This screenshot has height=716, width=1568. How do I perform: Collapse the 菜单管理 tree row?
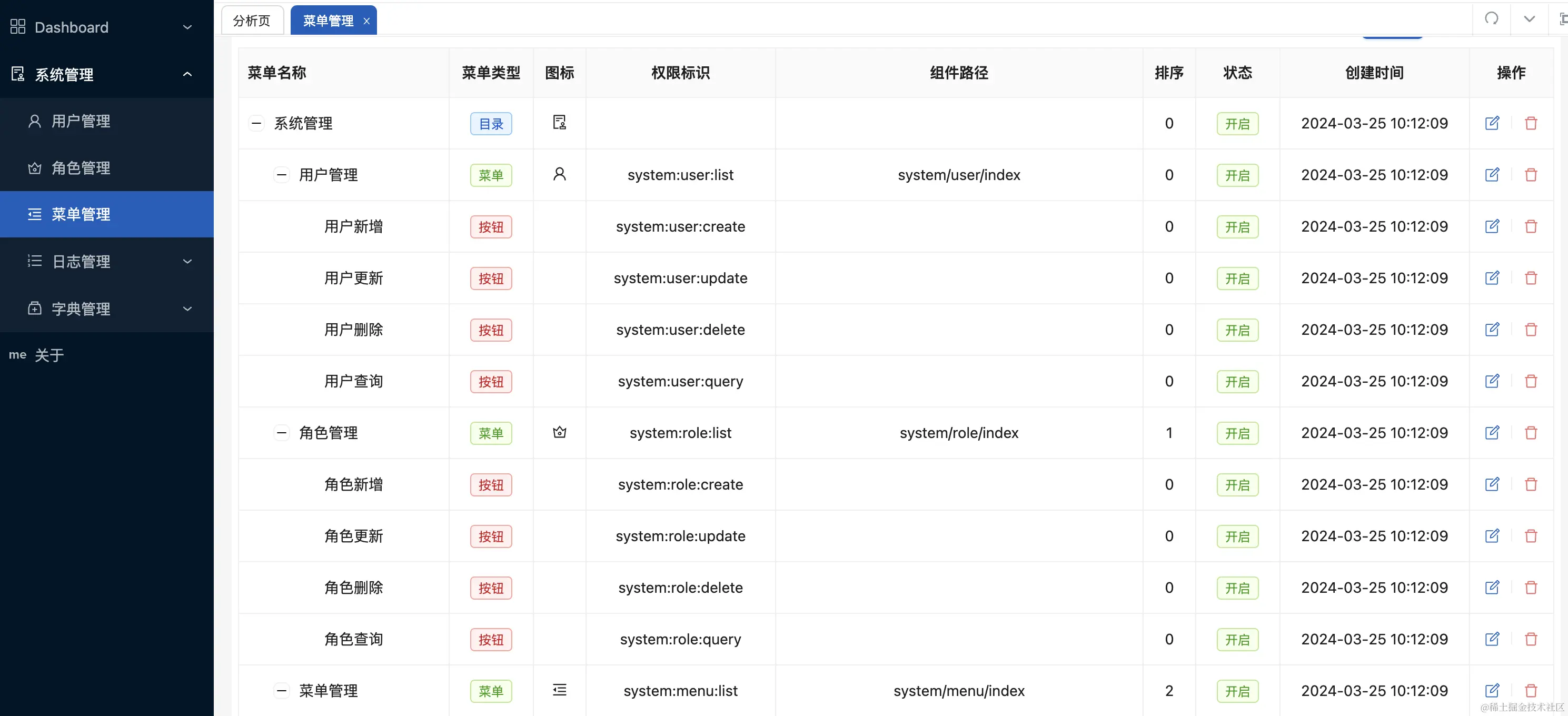(x=281, y=690)
